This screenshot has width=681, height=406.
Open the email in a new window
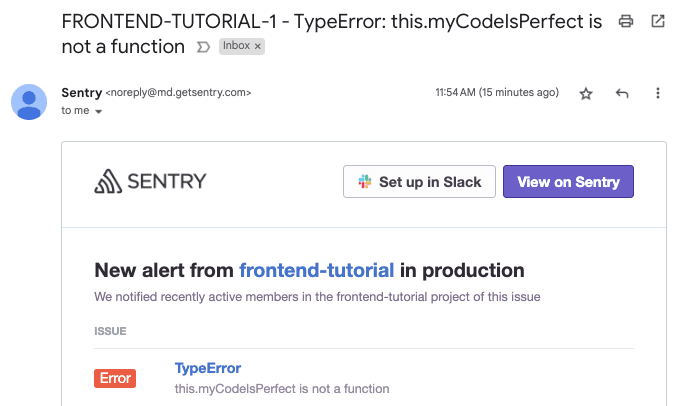pos(658,21)
